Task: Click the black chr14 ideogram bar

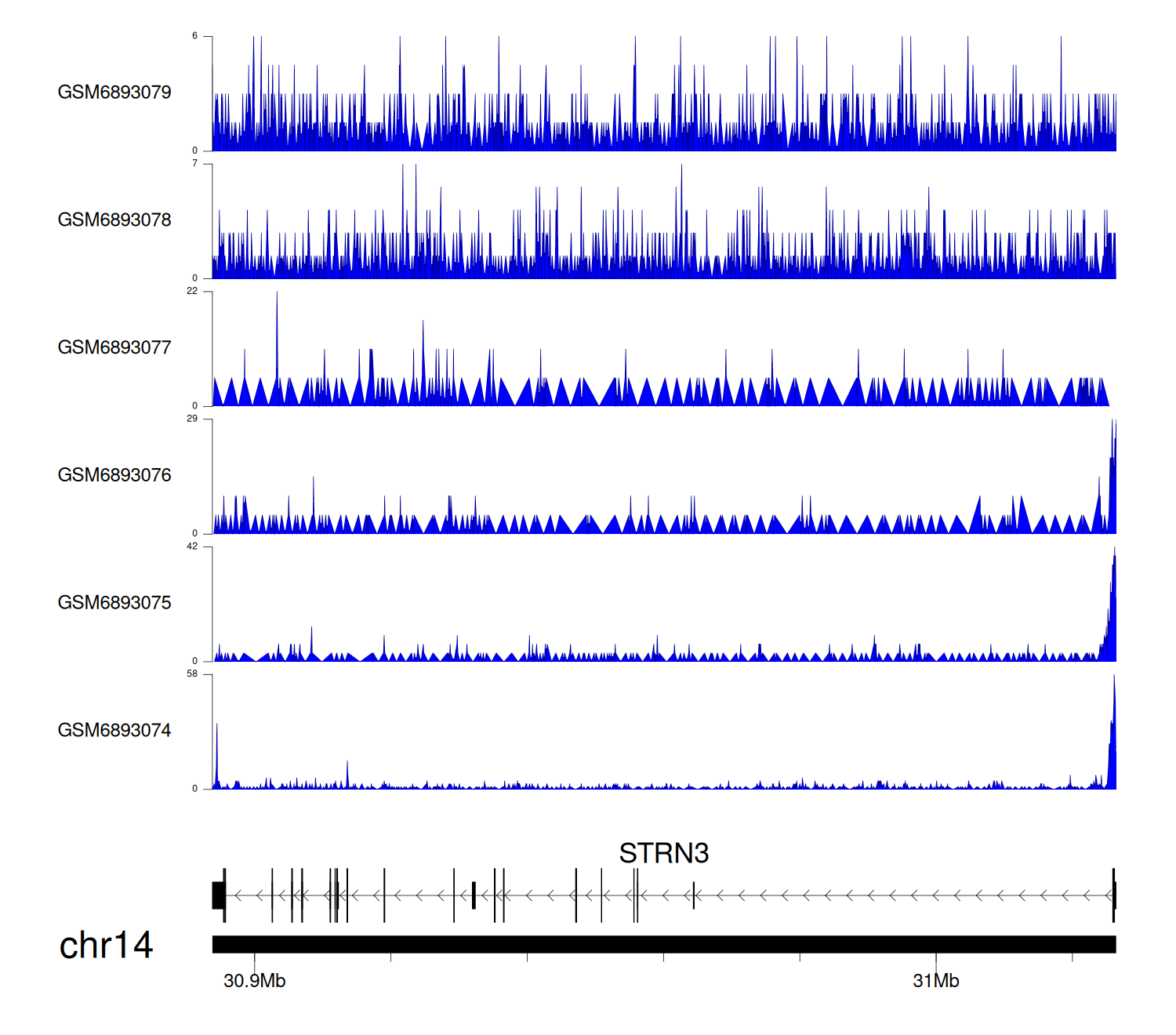Action: (663, 944)
